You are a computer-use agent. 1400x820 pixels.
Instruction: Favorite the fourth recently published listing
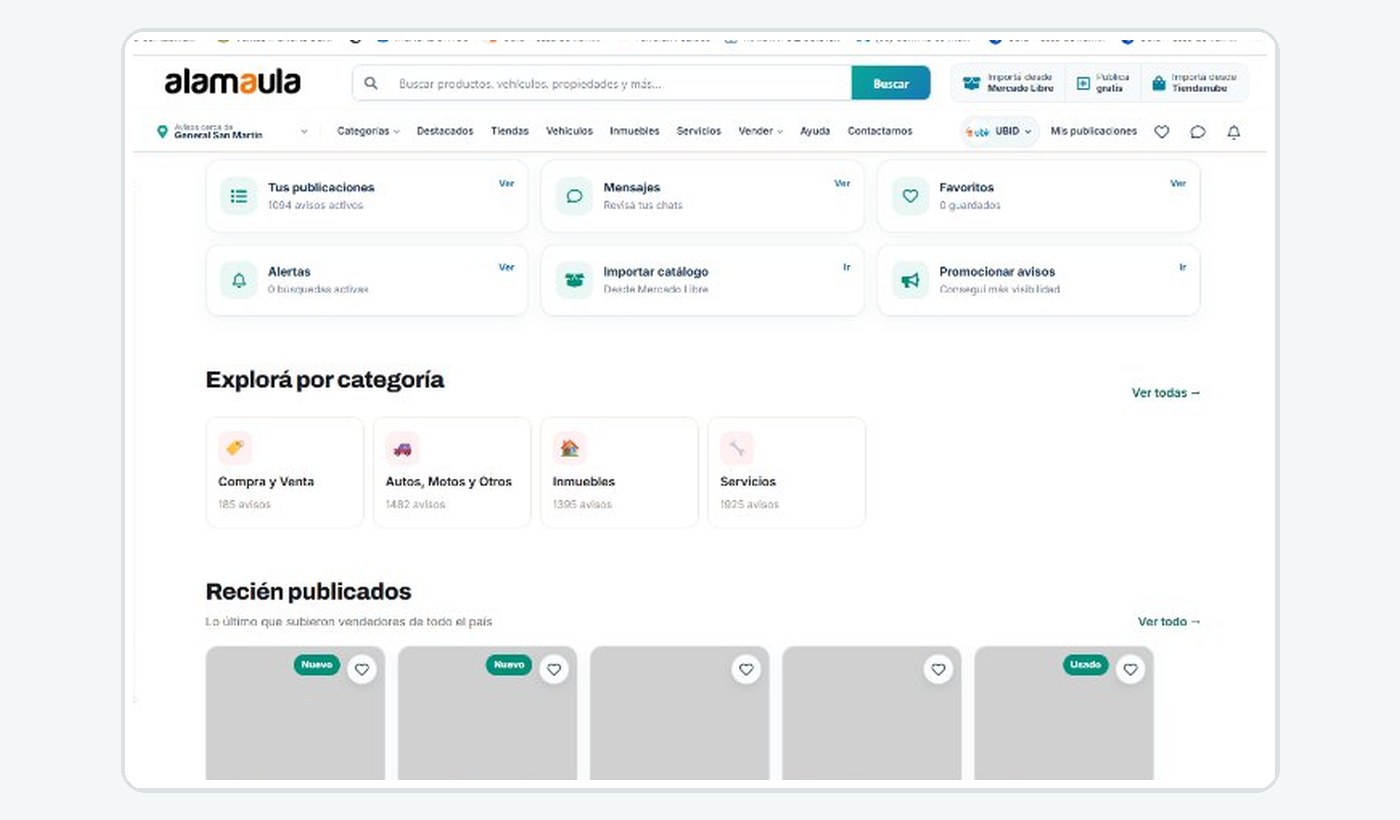[938, 670]
